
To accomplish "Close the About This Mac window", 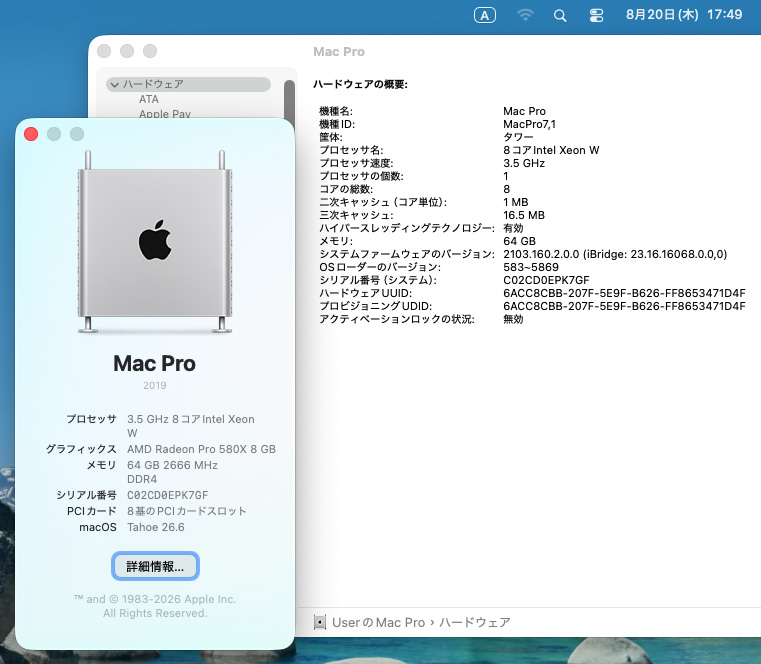I will click(31, 134).
